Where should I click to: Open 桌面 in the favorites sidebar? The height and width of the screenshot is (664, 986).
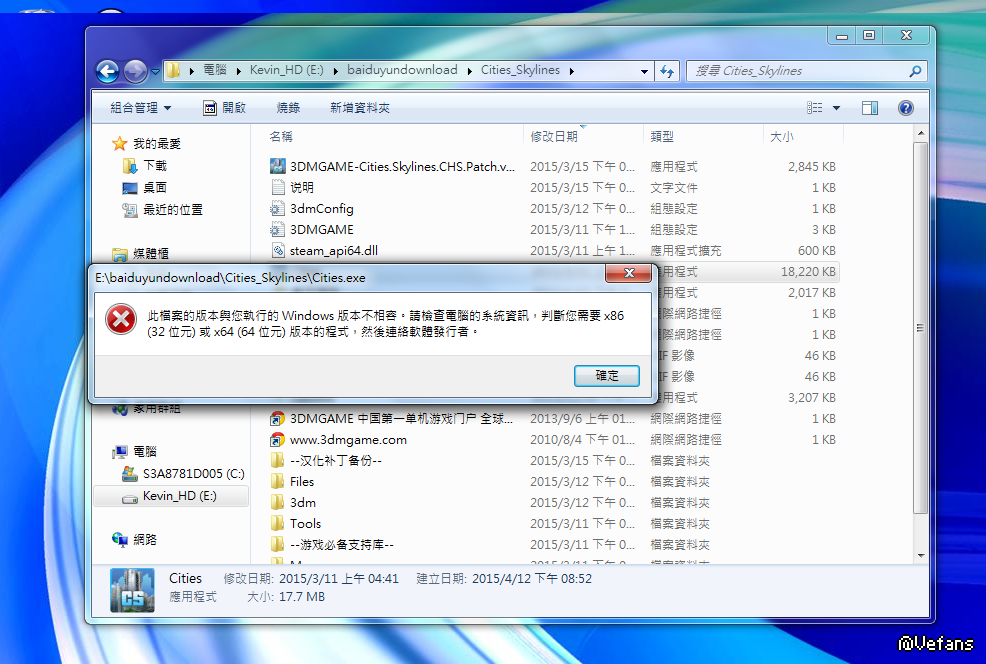155,187
